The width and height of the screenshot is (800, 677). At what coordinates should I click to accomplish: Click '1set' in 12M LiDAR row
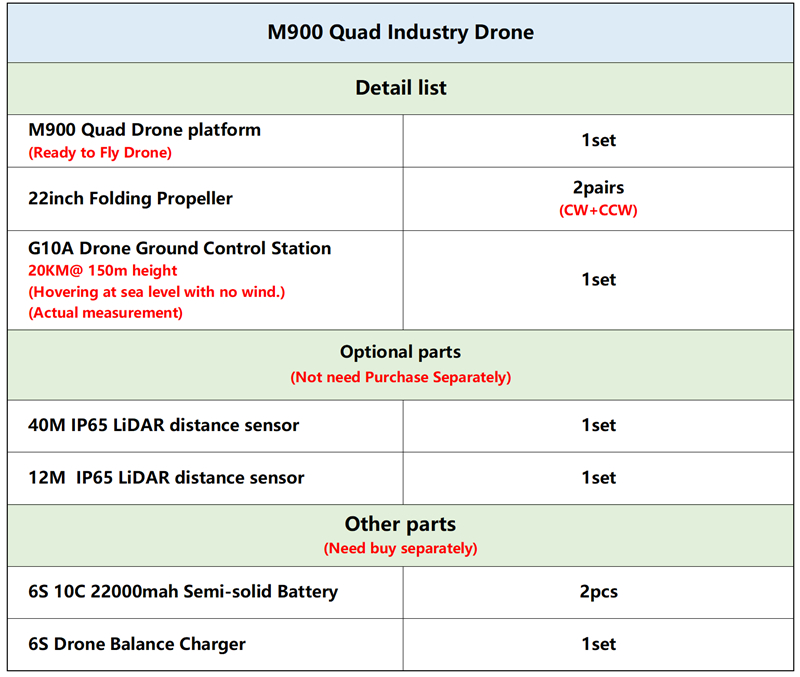tap(598, 478)
